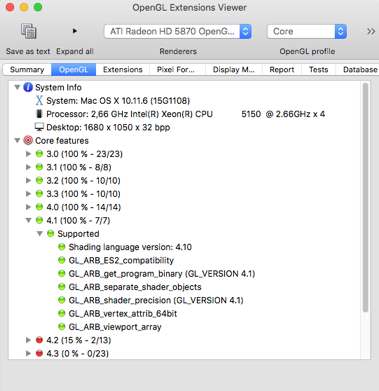Viewport: 379px width, 391px height.
Task: Click red status dot for version 4.2
Action: click(x=39, y=340)
